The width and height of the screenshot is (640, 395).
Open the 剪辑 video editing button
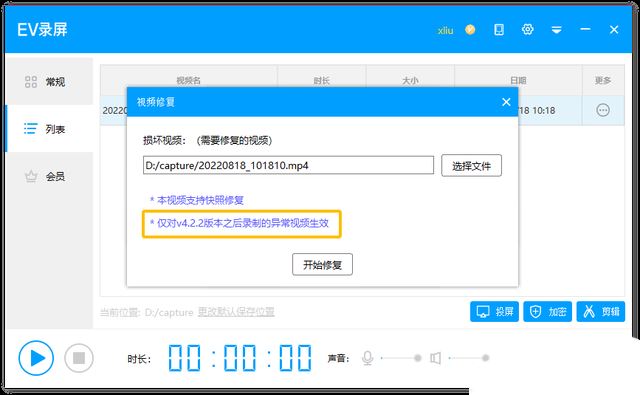pos(600,312)
